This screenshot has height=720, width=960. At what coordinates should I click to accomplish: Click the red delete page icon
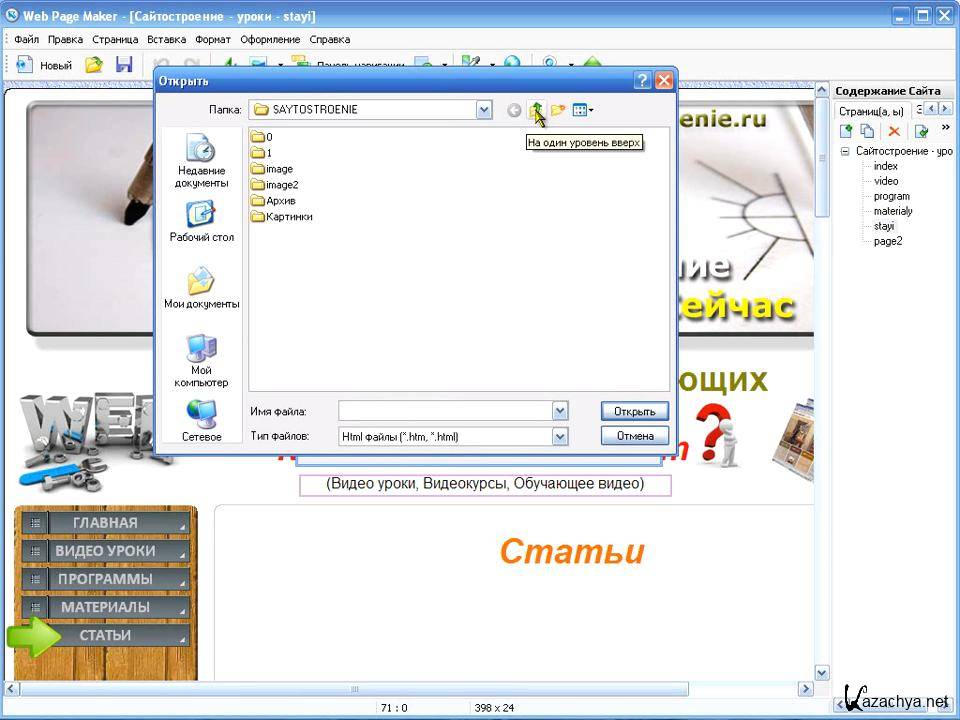tap(894, 131)
